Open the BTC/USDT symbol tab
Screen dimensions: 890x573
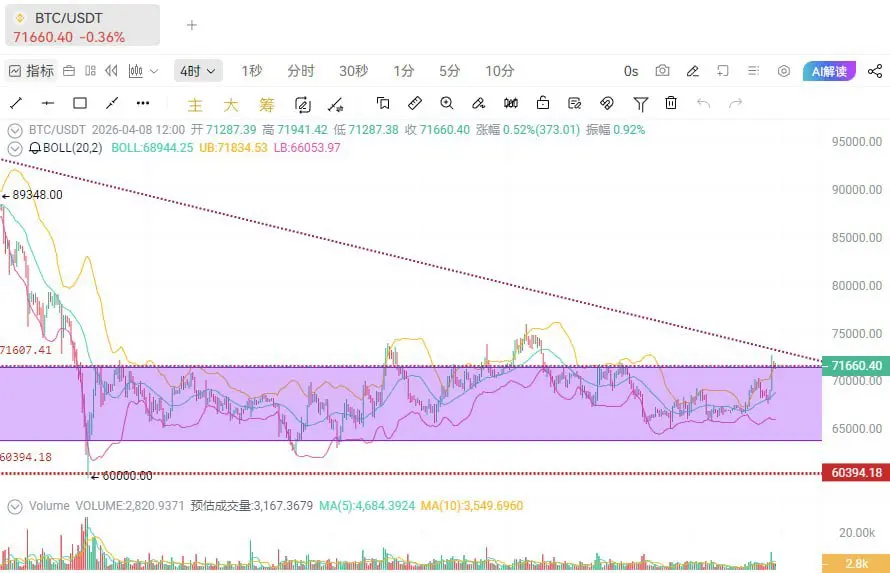82,25
